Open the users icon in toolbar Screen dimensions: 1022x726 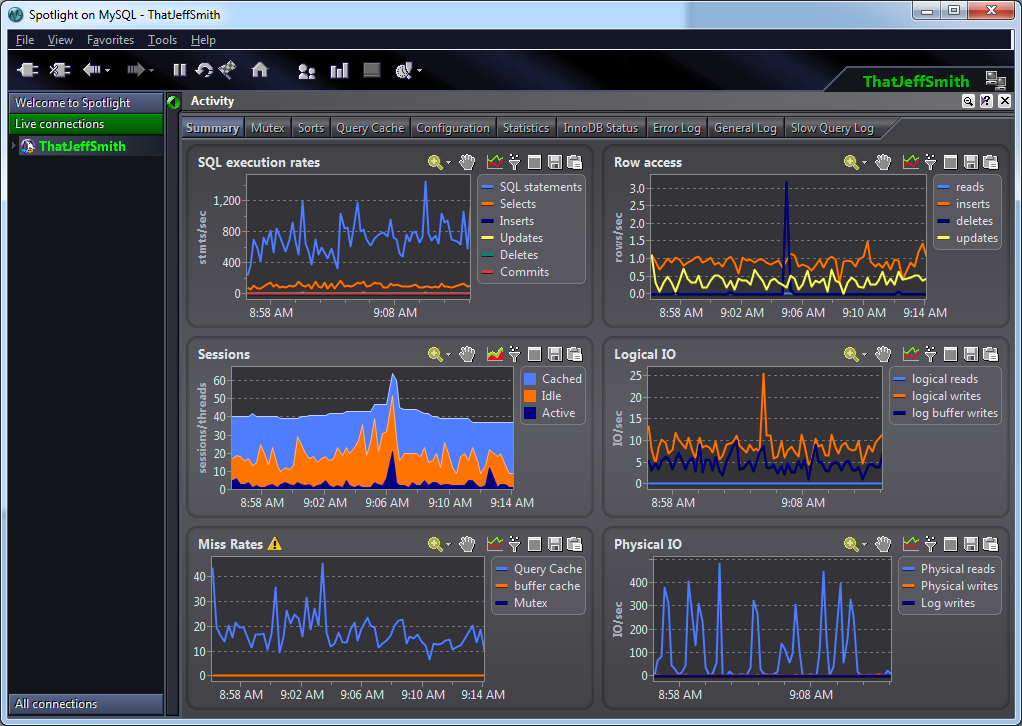coord(306,71)
